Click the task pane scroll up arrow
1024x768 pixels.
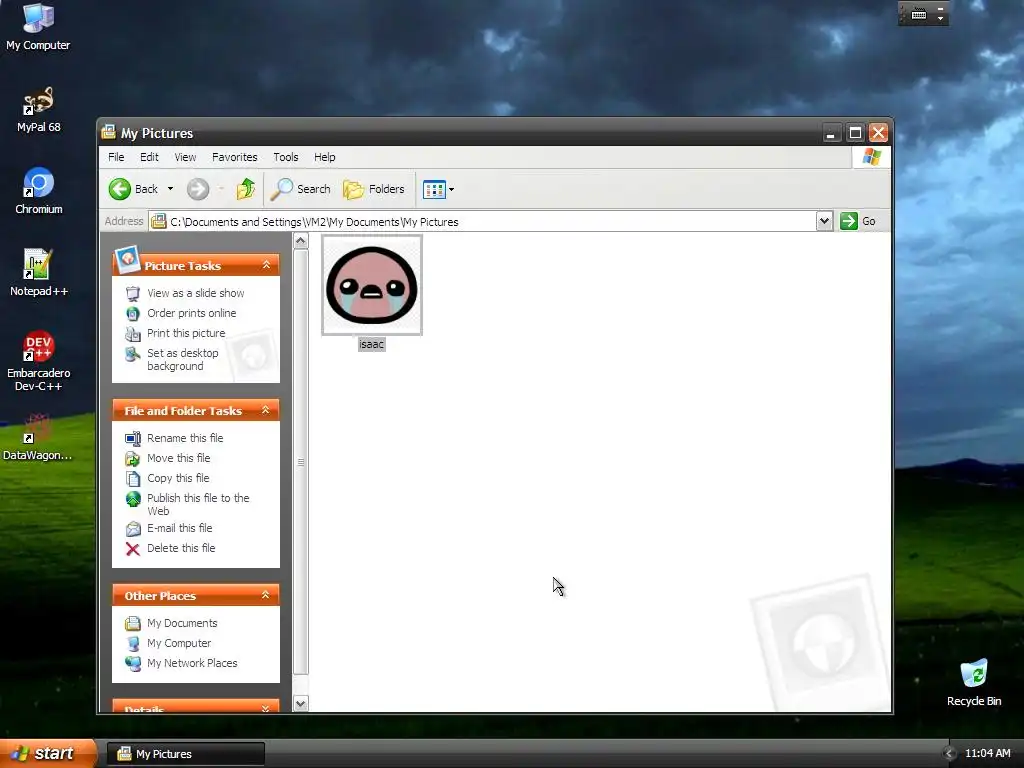[x=300, y=241]
